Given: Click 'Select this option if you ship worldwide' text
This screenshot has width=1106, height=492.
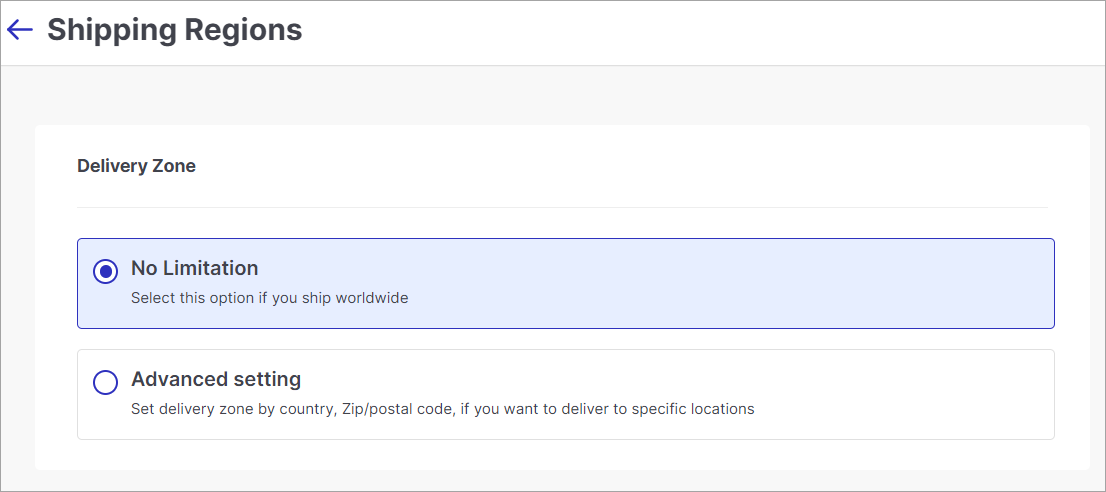Looking at the screenshot, I should coord(269,298).
